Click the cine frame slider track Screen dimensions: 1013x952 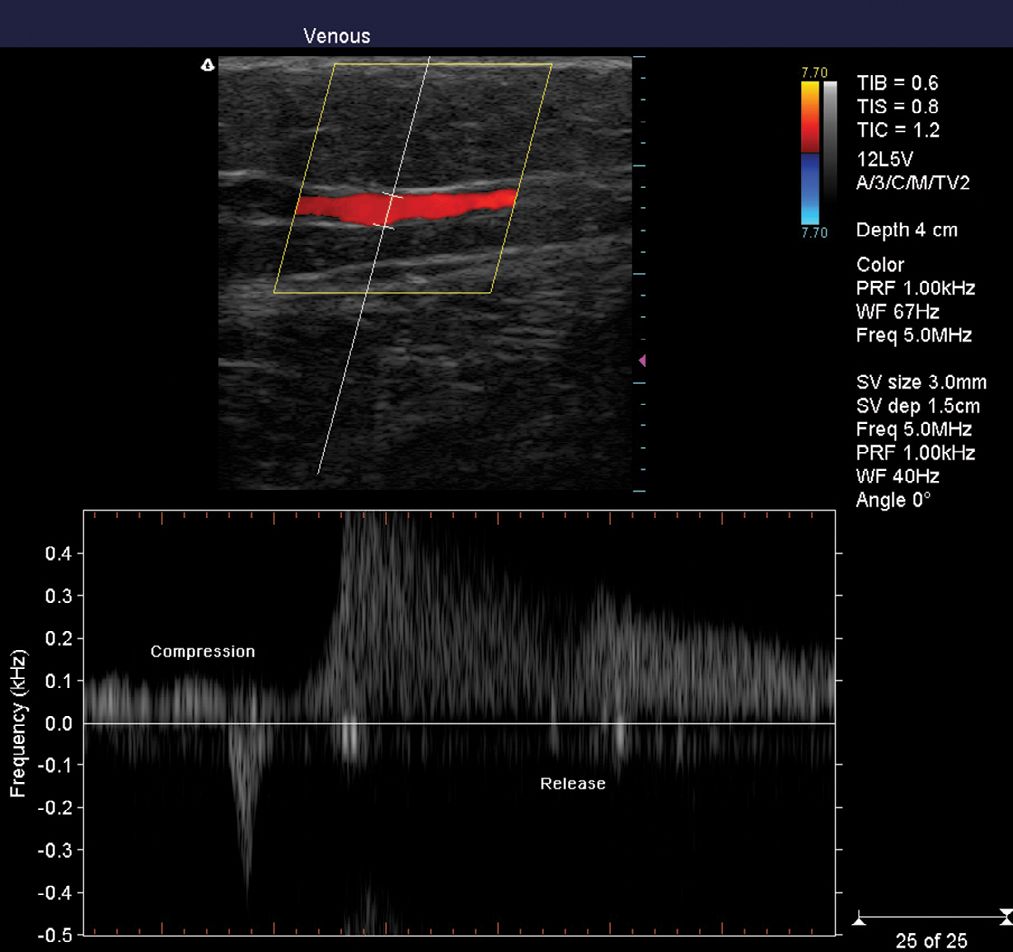930,915
